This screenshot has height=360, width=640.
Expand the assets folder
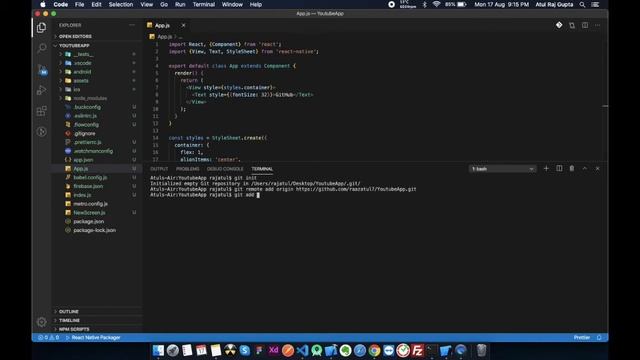pos(81,81)
